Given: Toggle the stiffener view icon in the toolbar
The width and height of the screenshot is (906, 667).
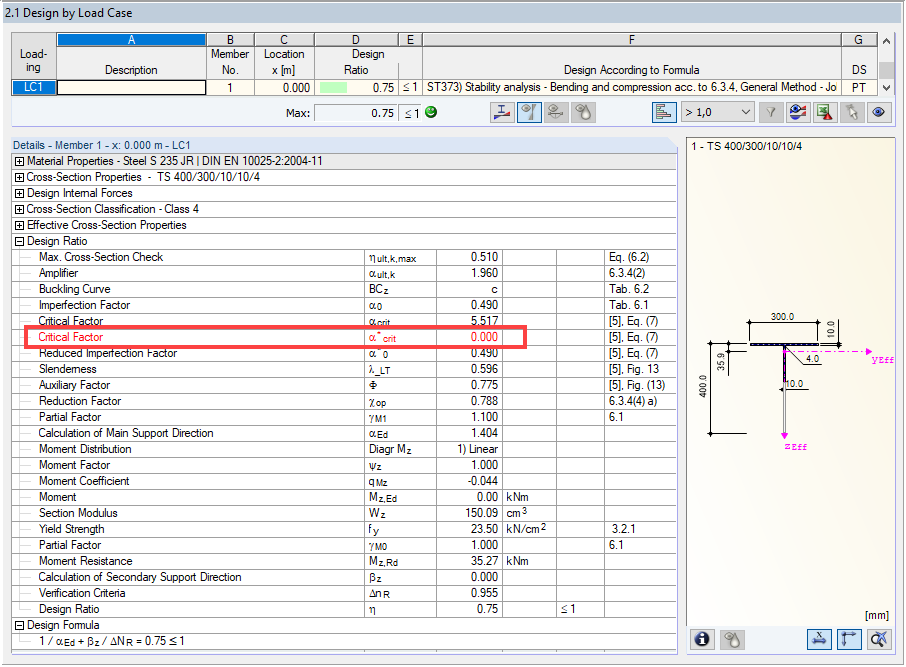Looking at the screenshot, I should (529, 112).
